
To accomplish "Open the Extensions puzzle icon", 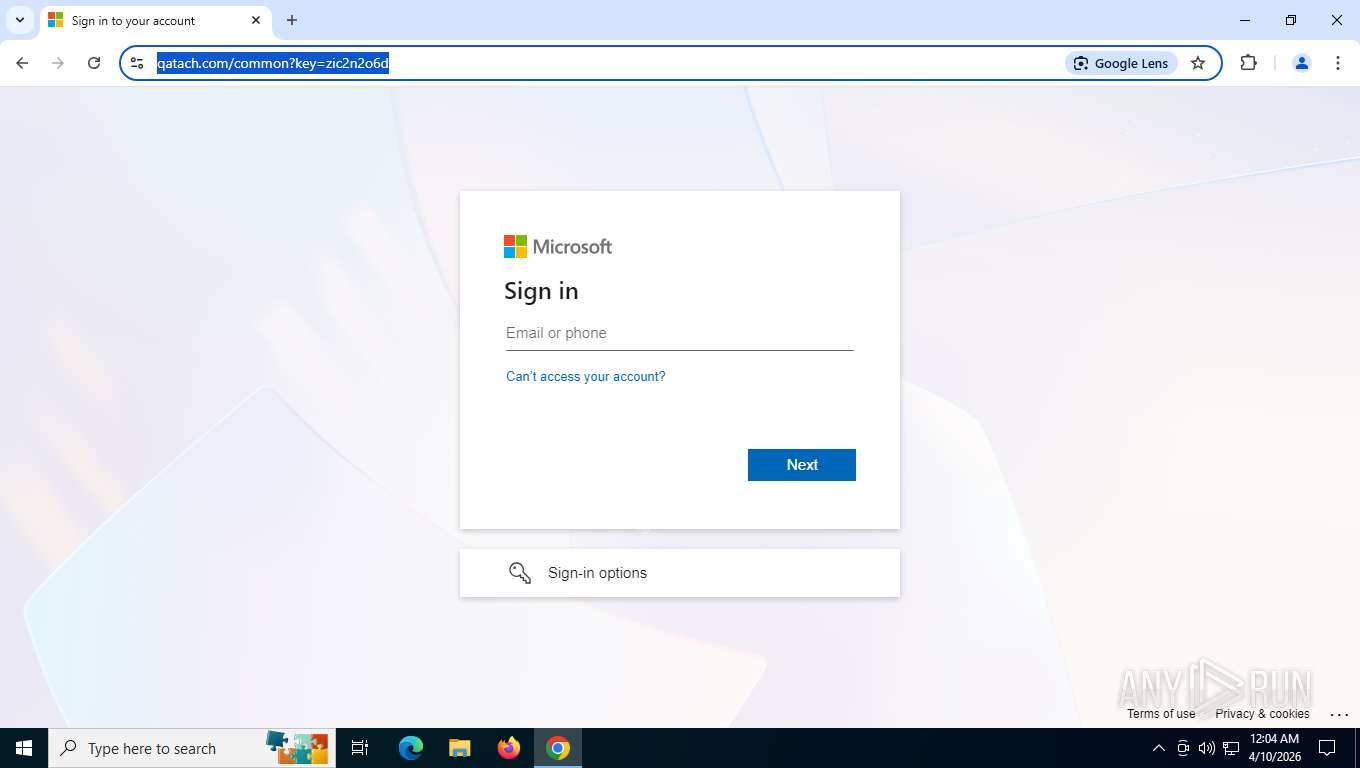I will pos(1248,63).
